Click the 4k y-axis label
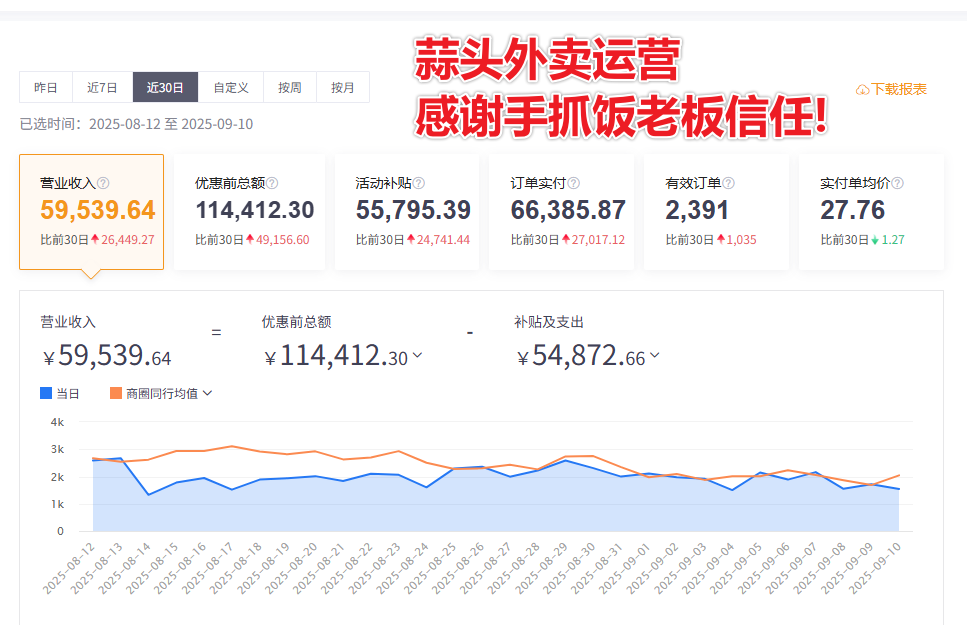This screenshot has width=967, height=625. pos(57,422)
